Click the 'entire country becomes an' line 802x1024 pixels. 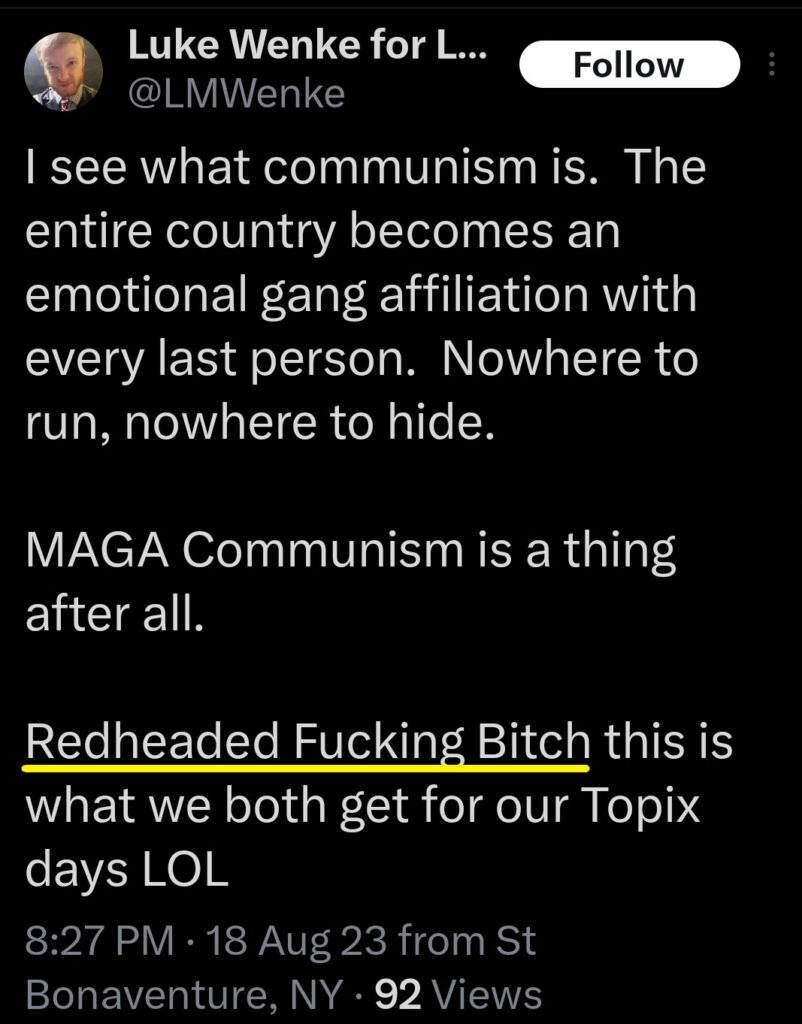tap(323, 232)
